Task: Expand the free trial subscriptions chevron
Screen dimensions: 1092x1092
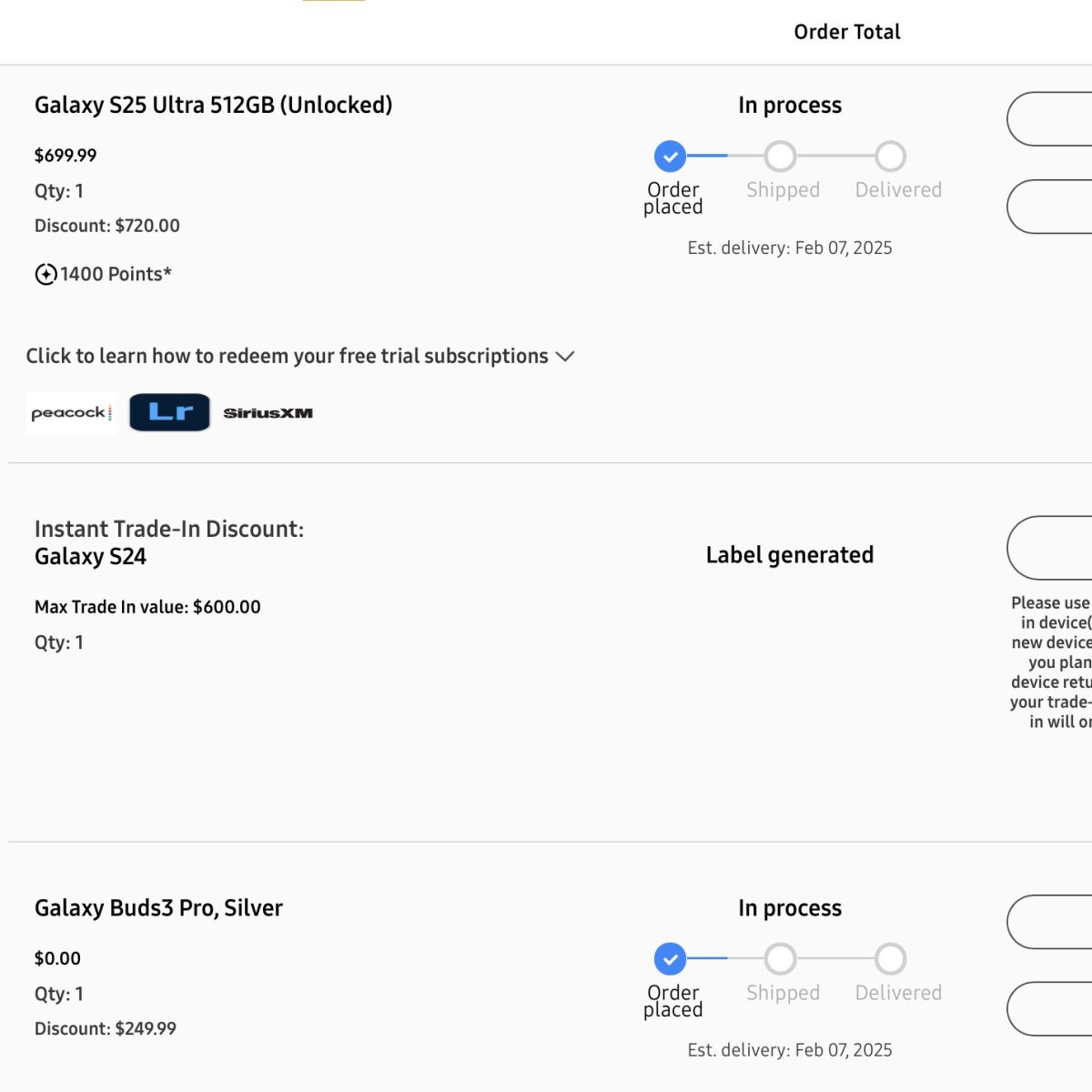Action: [x=565, y=357]
